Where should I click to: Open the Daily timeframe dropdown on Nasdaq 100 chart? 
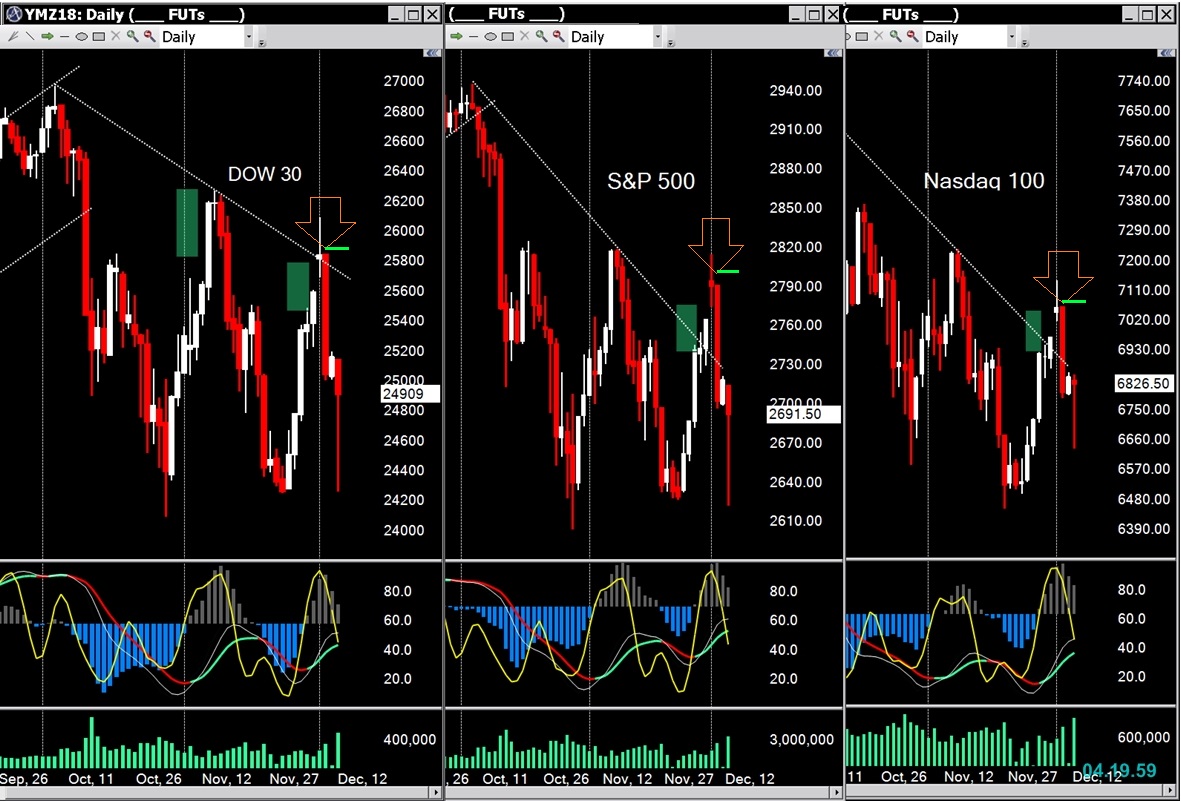point(1013,36)
